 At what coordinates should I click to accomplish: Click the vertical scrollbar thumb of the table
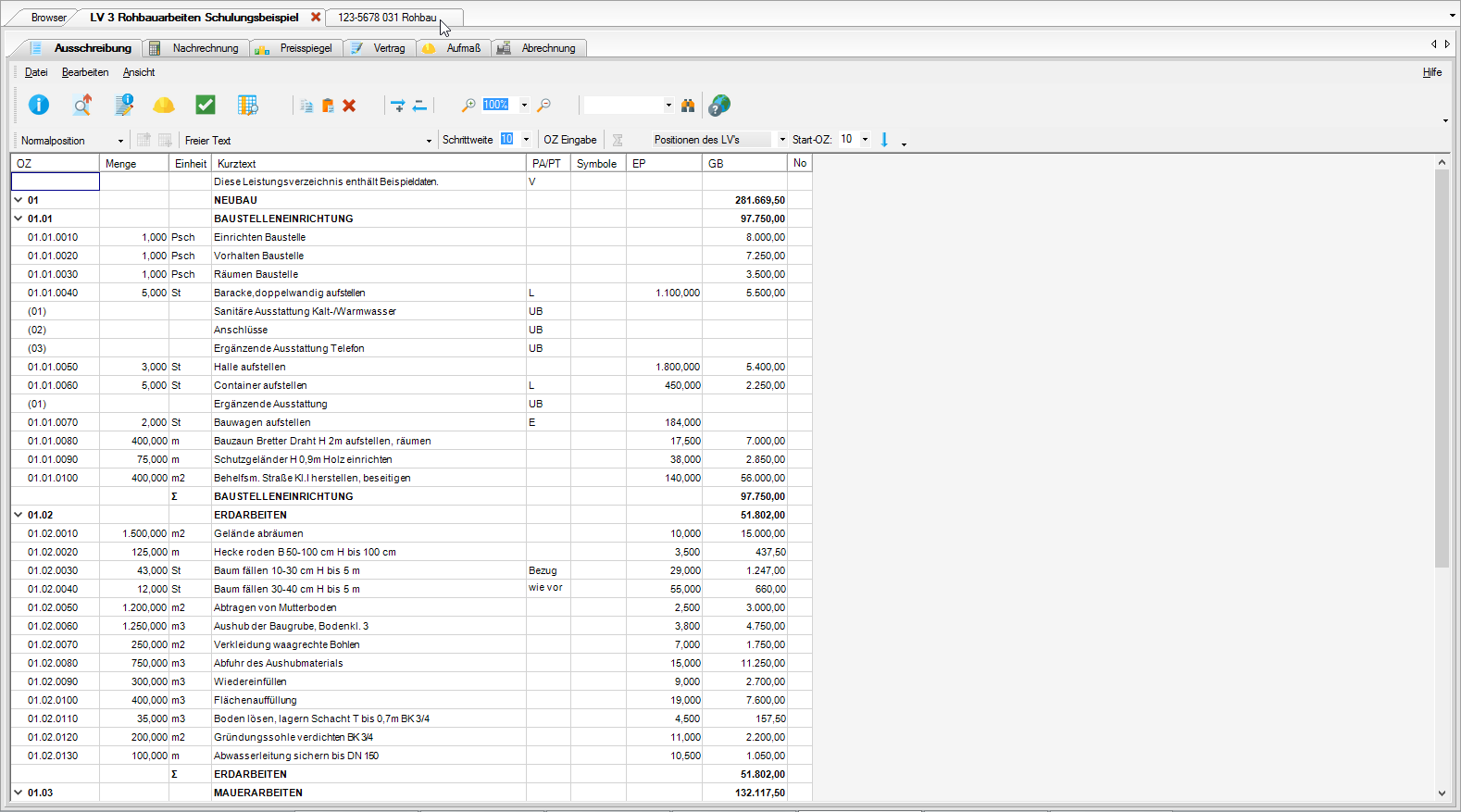[1442, 369]
